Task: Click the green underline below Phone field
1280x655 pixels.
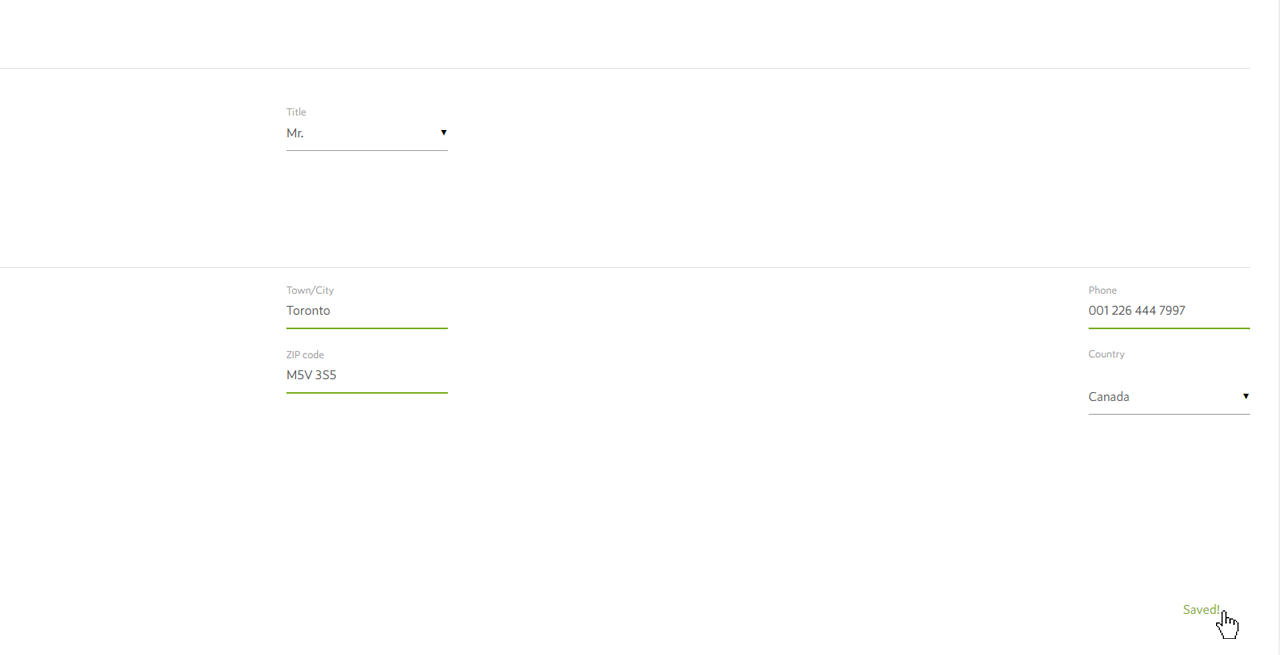Action: click(x=1168, y=327)
